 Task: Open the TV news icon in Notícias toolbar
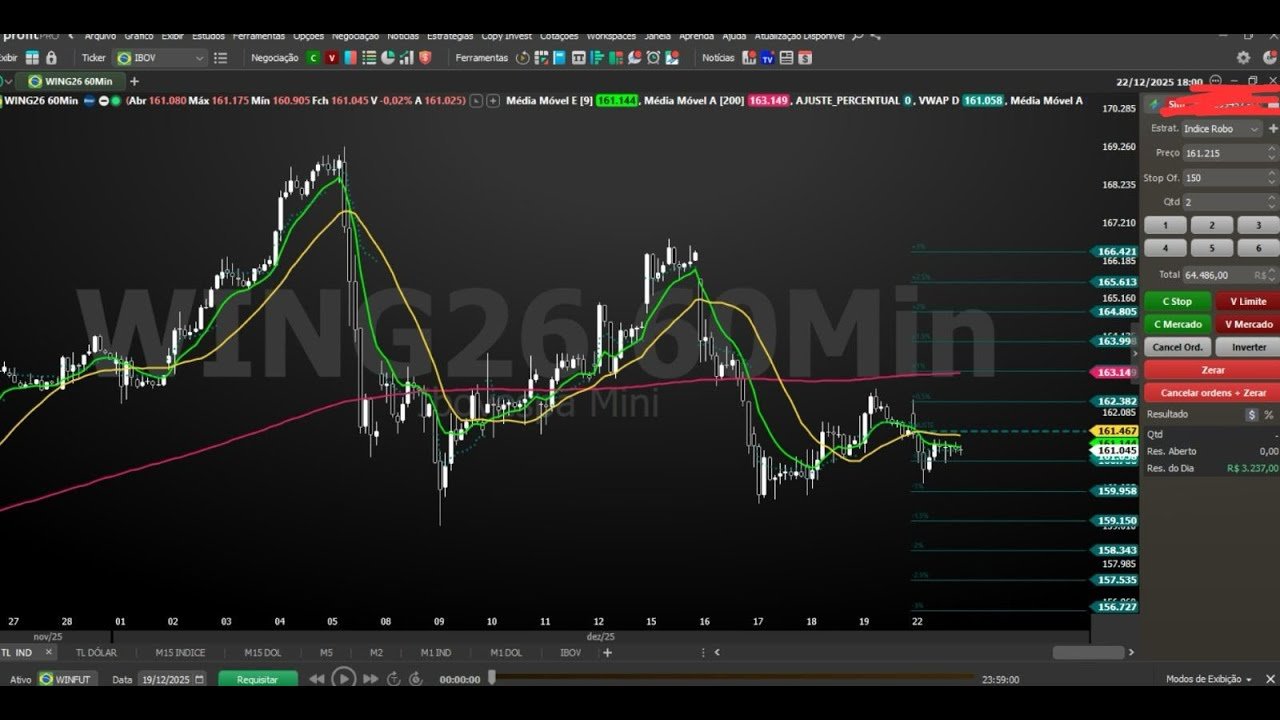[767, 58]
